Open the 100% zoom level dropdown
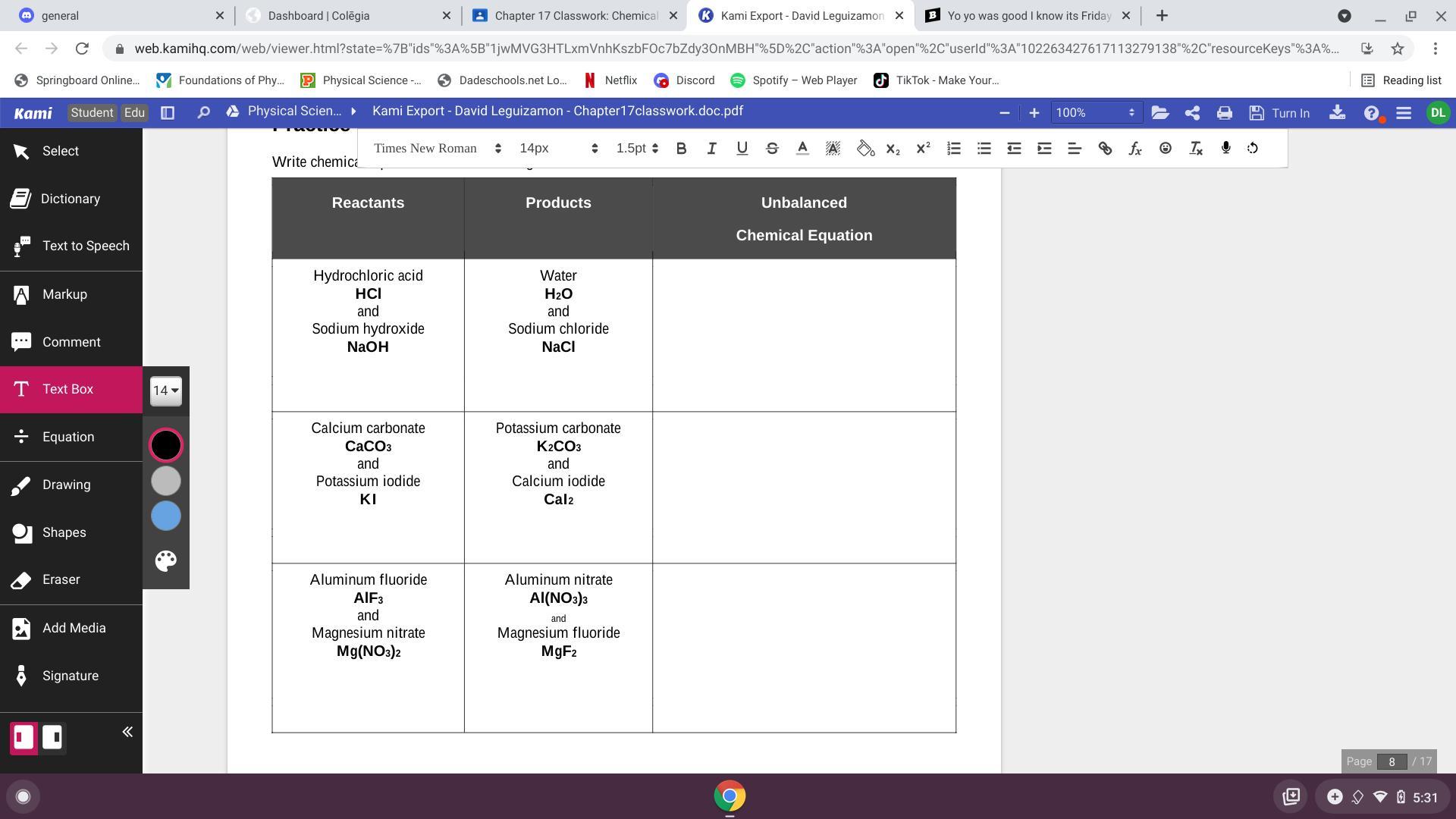This screenshot has width=1456, height=819. pos(1096,113)
